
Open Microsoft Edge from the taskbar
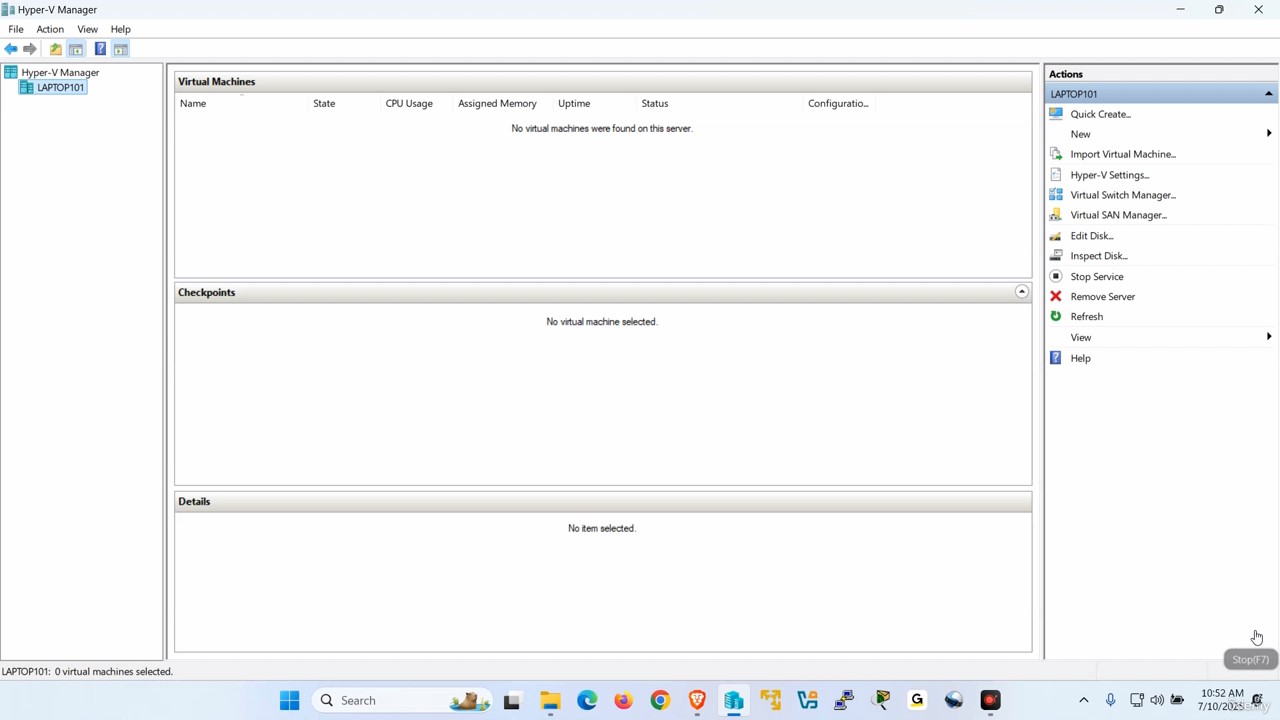pos(587,700)
